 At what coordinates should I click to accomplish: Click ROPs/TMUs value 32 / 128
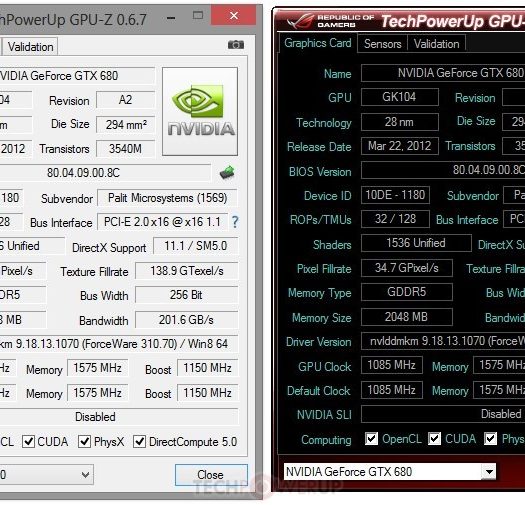tap(395, 219)
